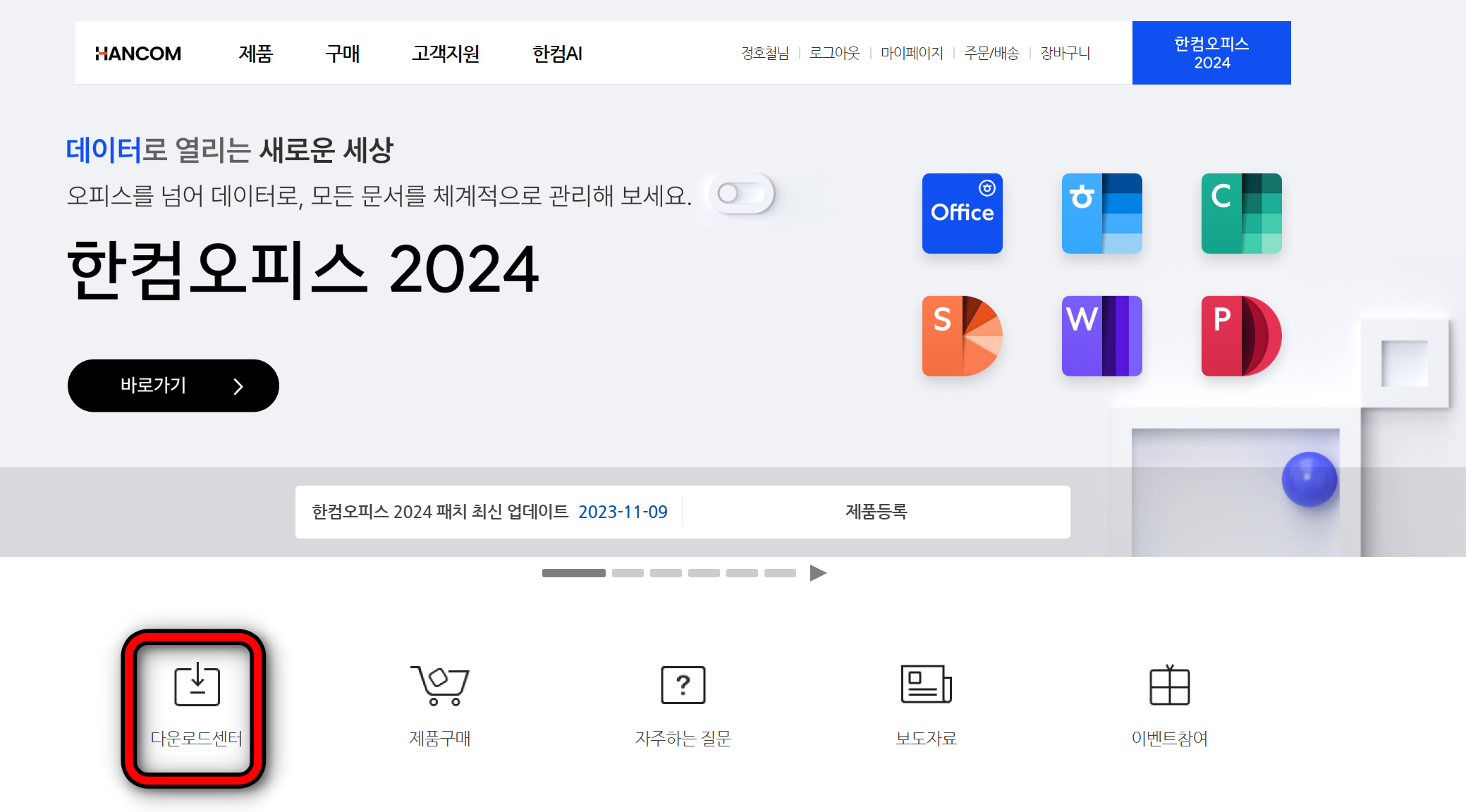Toggle the switch beside the banner subtitle
The height and width of the screenshot is (812, 1466).
click(x=741, y=193)
